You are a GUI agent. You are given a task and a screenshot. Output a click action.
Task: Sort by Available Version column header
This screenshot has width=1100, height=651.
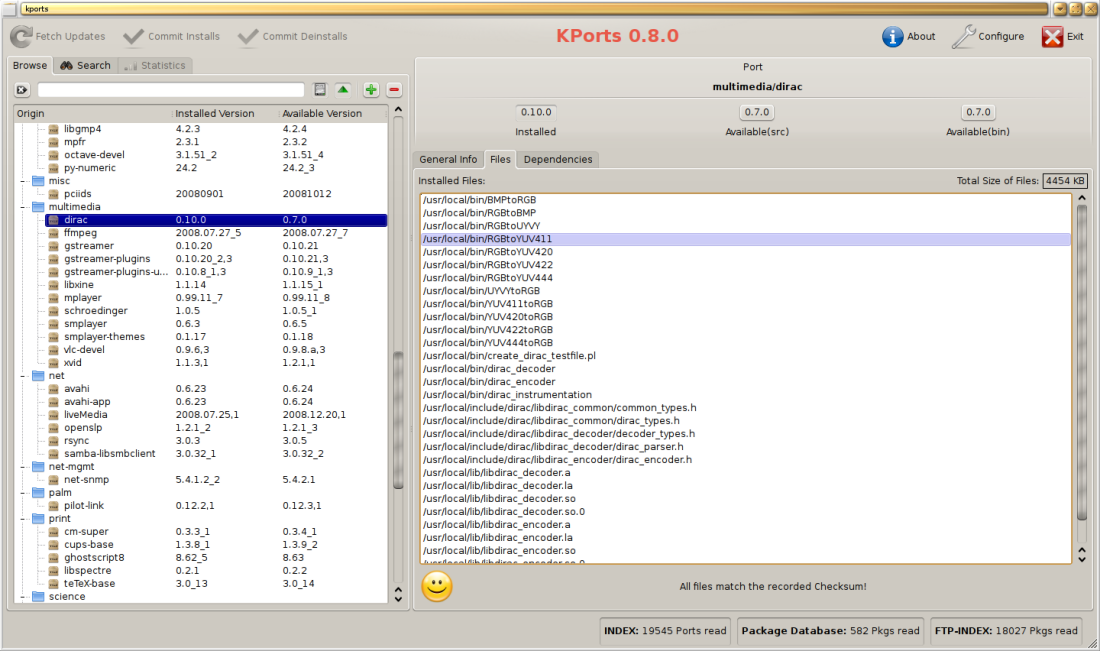333,114
